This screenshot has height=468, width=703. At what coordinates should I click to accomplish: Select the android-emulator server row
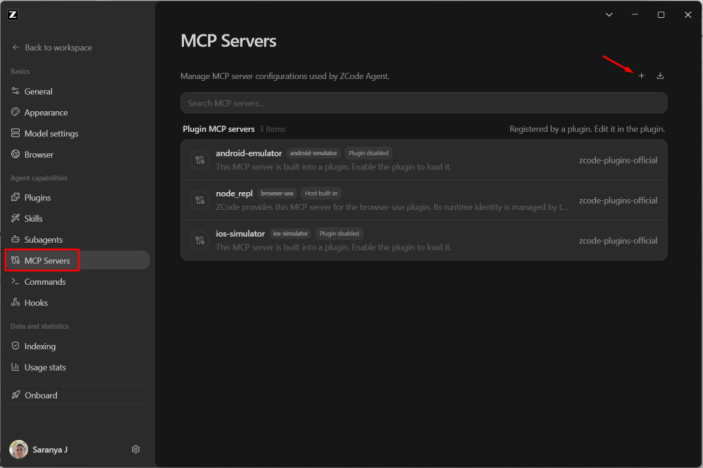click(x=424, y=160)
